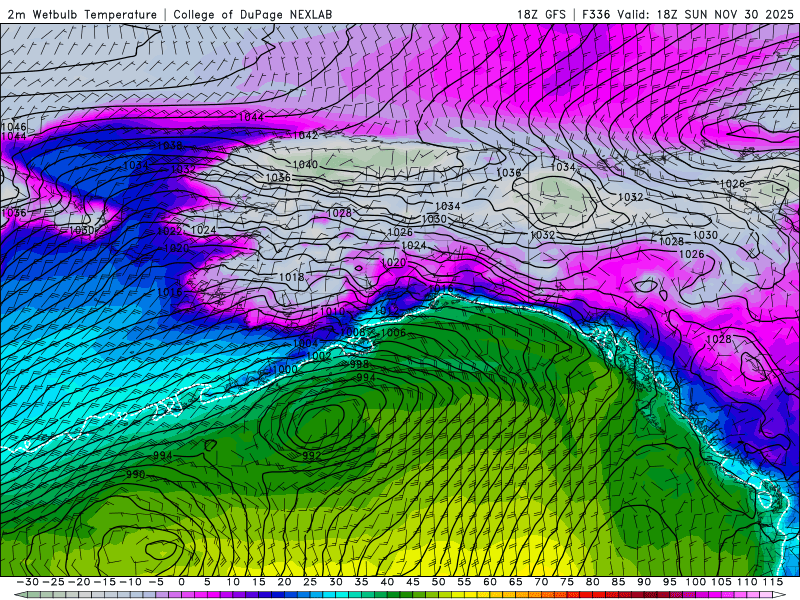Screen dimensions: 800x600
Task: Click the 1046 pressure contour label
Action: pyautogui.click(x=14, y=127)
